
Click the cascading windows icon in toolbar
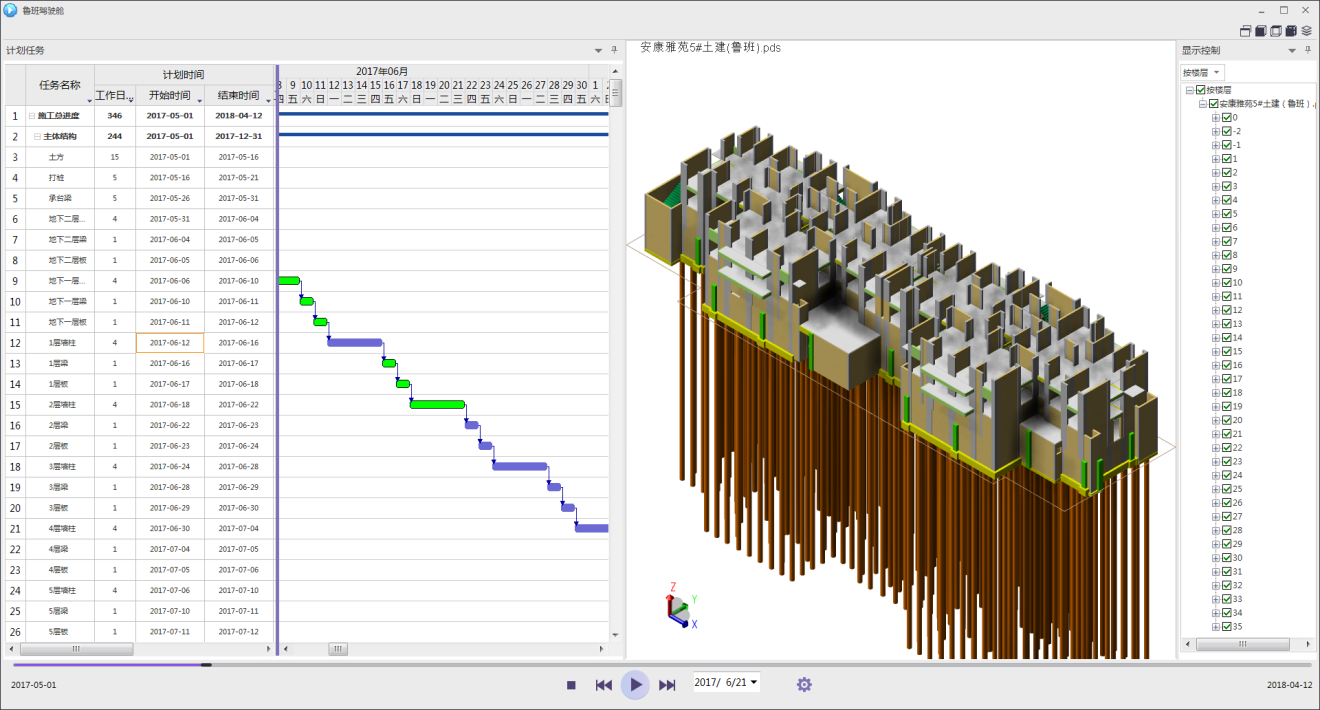click(x=1246, y=31)
